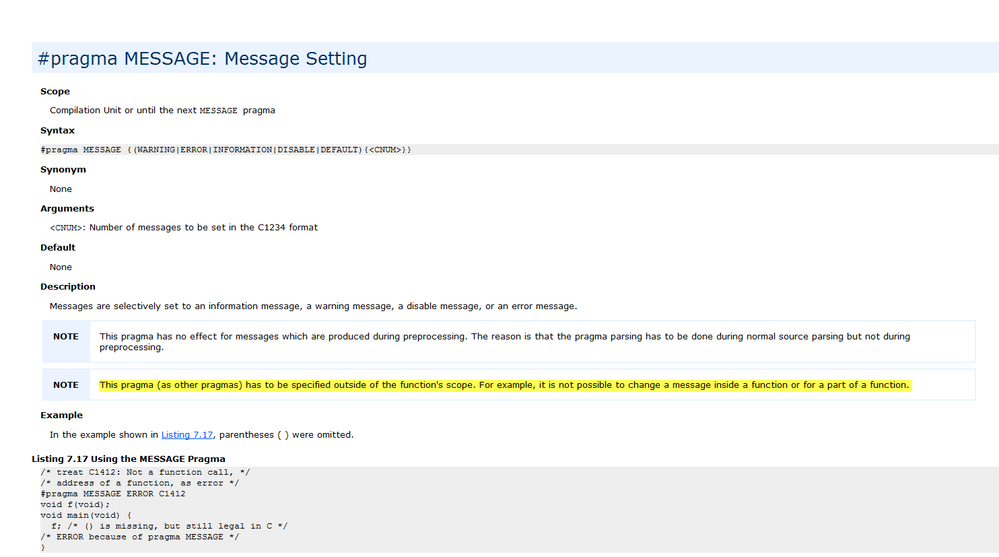Viewport: 999px width, 557px height.
Task: Click the comment 'address of a function, as error'
Action: (140, 483)
